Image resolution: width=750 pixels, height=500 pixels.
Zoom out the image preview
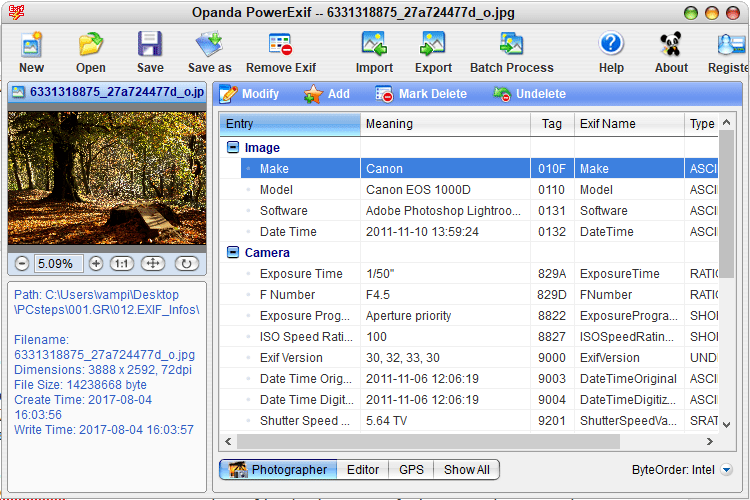click(22, 264)
